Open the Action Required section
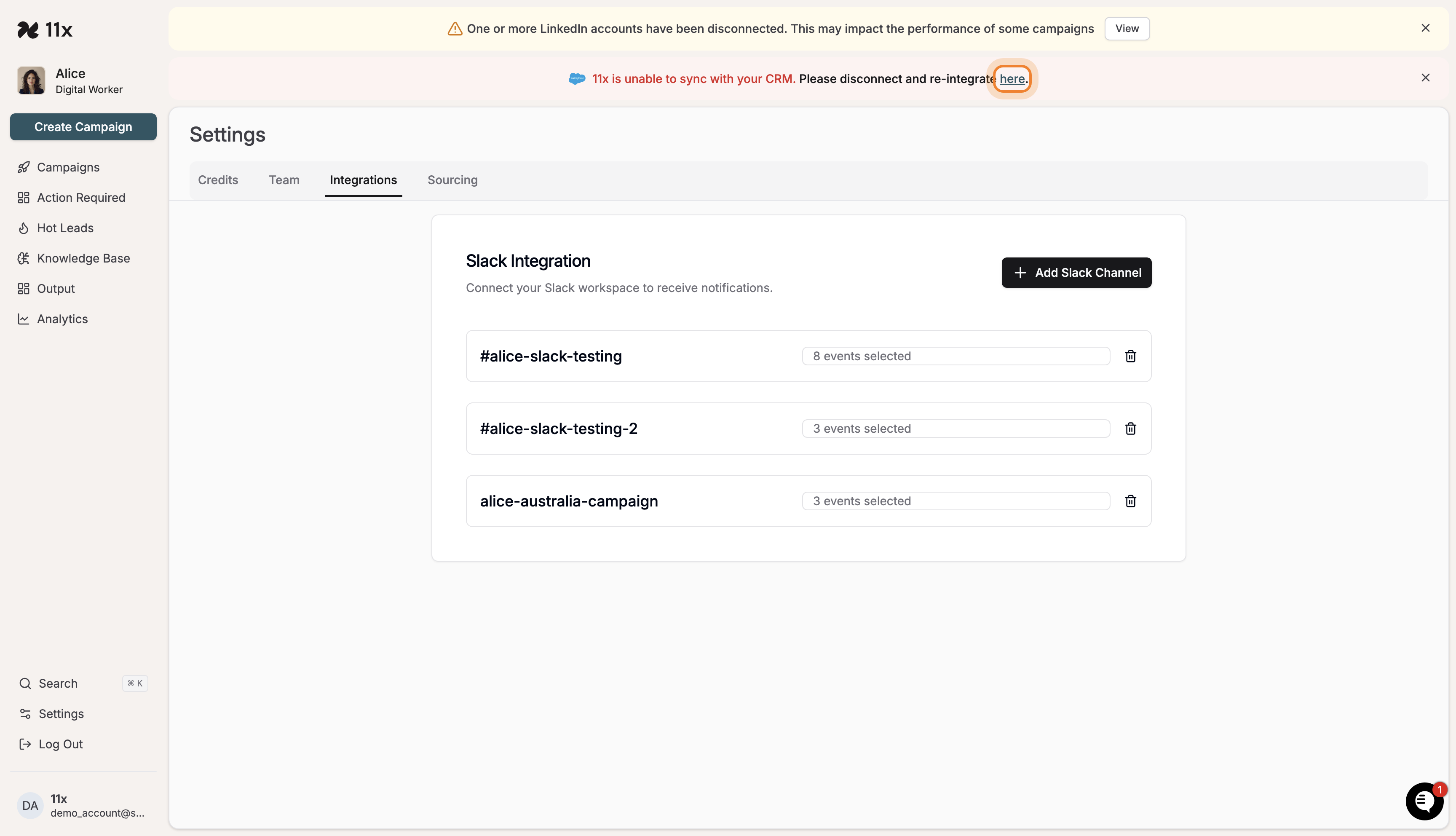The width and height of the screenshot is (1456, 836). 81,198
